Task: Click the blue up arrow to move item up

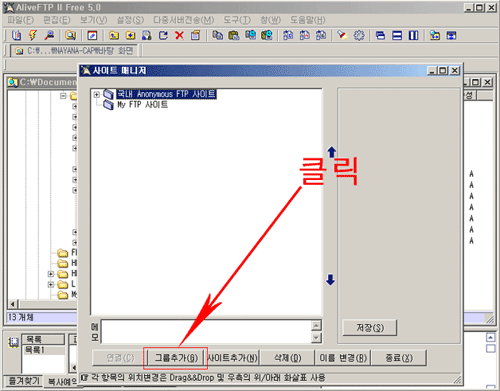Action: [x=331, y=152]
